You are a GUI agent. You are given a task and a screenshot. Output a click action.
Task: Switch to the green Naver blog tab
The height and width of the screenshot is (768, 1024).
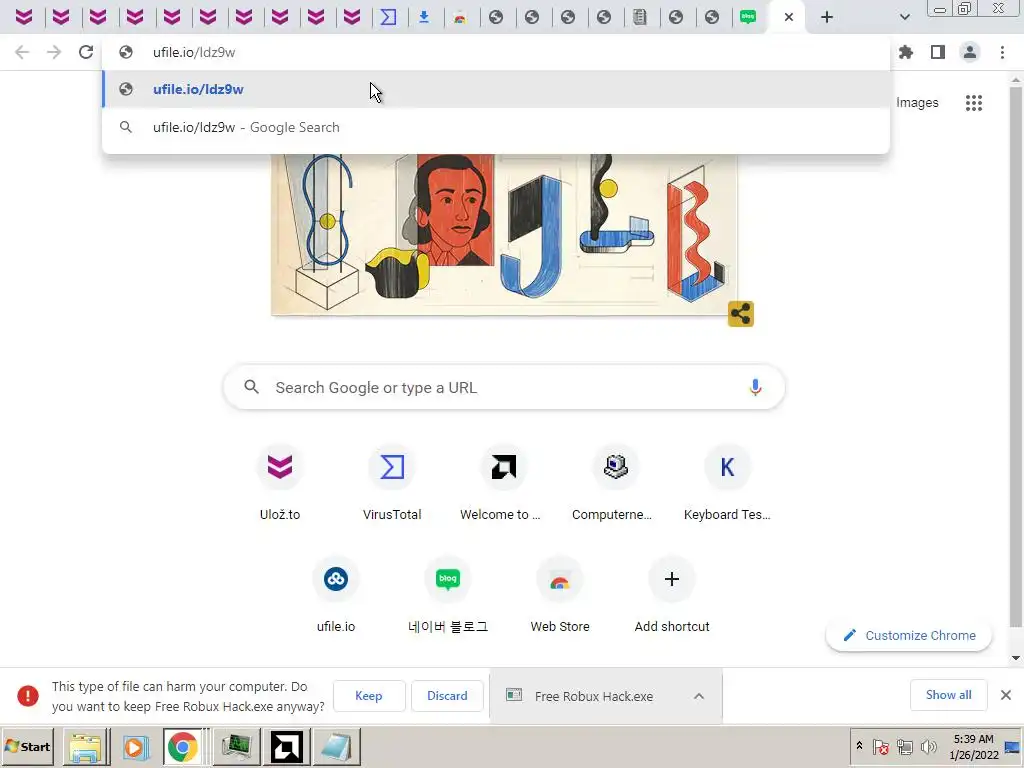[x=748, y=17]
